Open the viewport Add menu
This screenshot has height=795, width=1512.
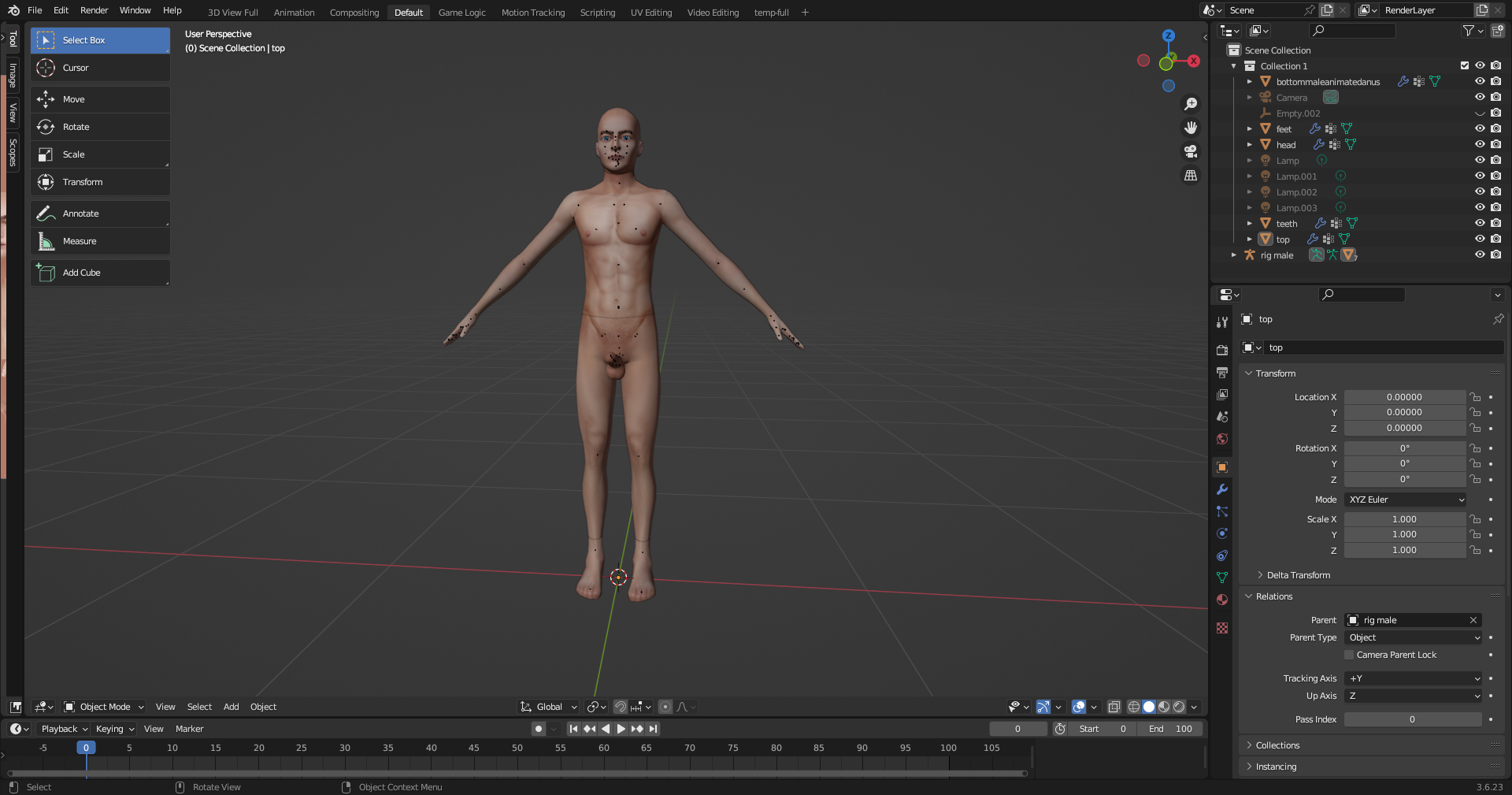pos(231,707)
